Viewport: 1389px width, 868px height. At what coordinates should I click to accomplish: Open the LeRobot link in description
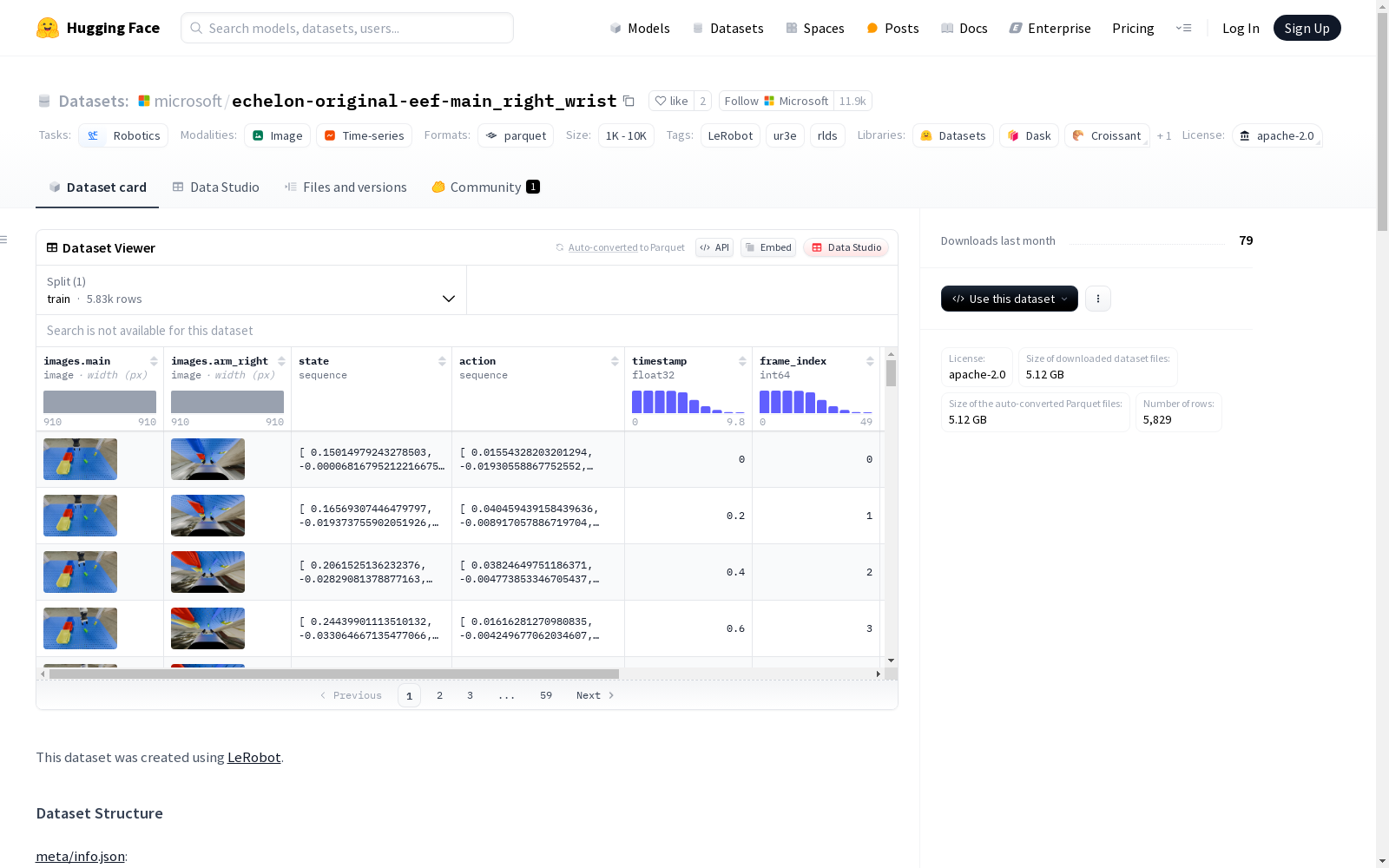coord(254,757)
